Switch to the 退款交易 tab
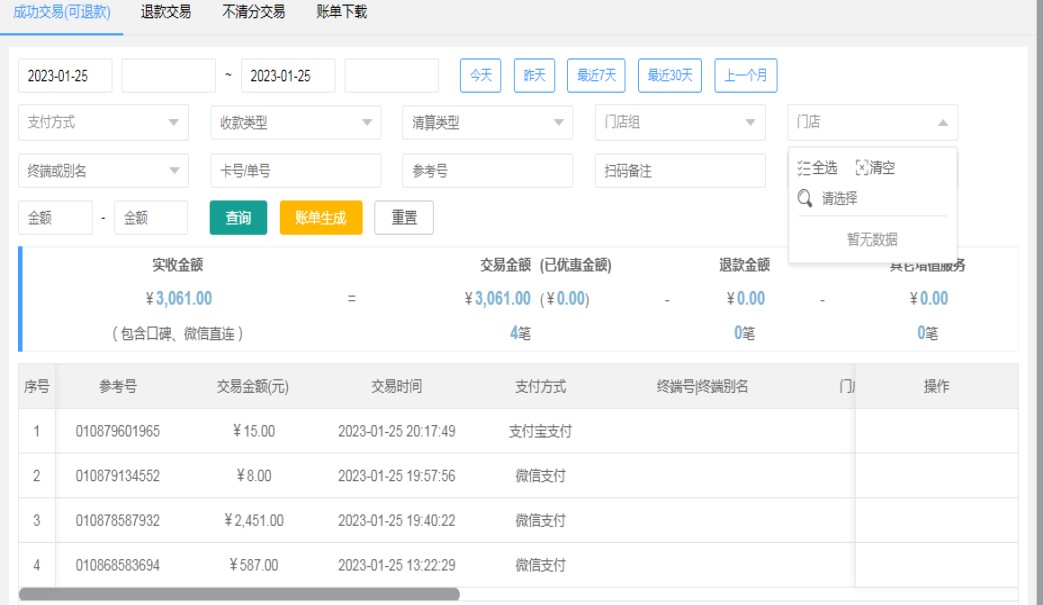This screenshot has width=1043, height=605. [x=167, y=13]
